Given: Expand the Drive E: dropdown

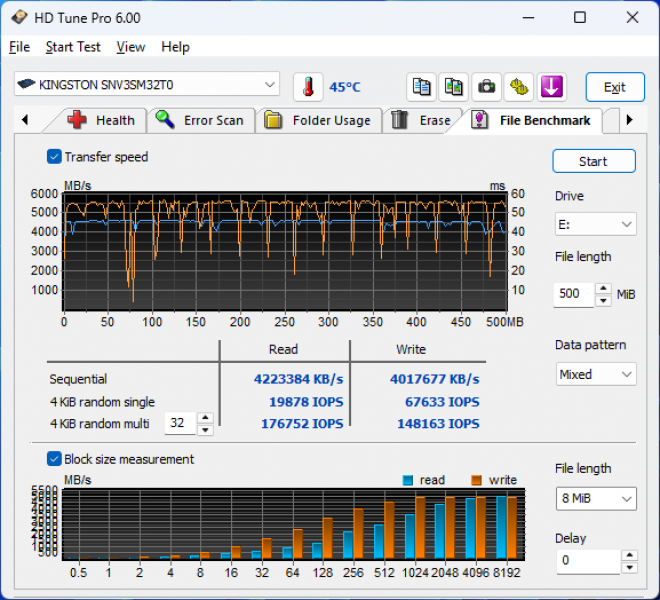Looking at the screenshot, I should point(595,224).
